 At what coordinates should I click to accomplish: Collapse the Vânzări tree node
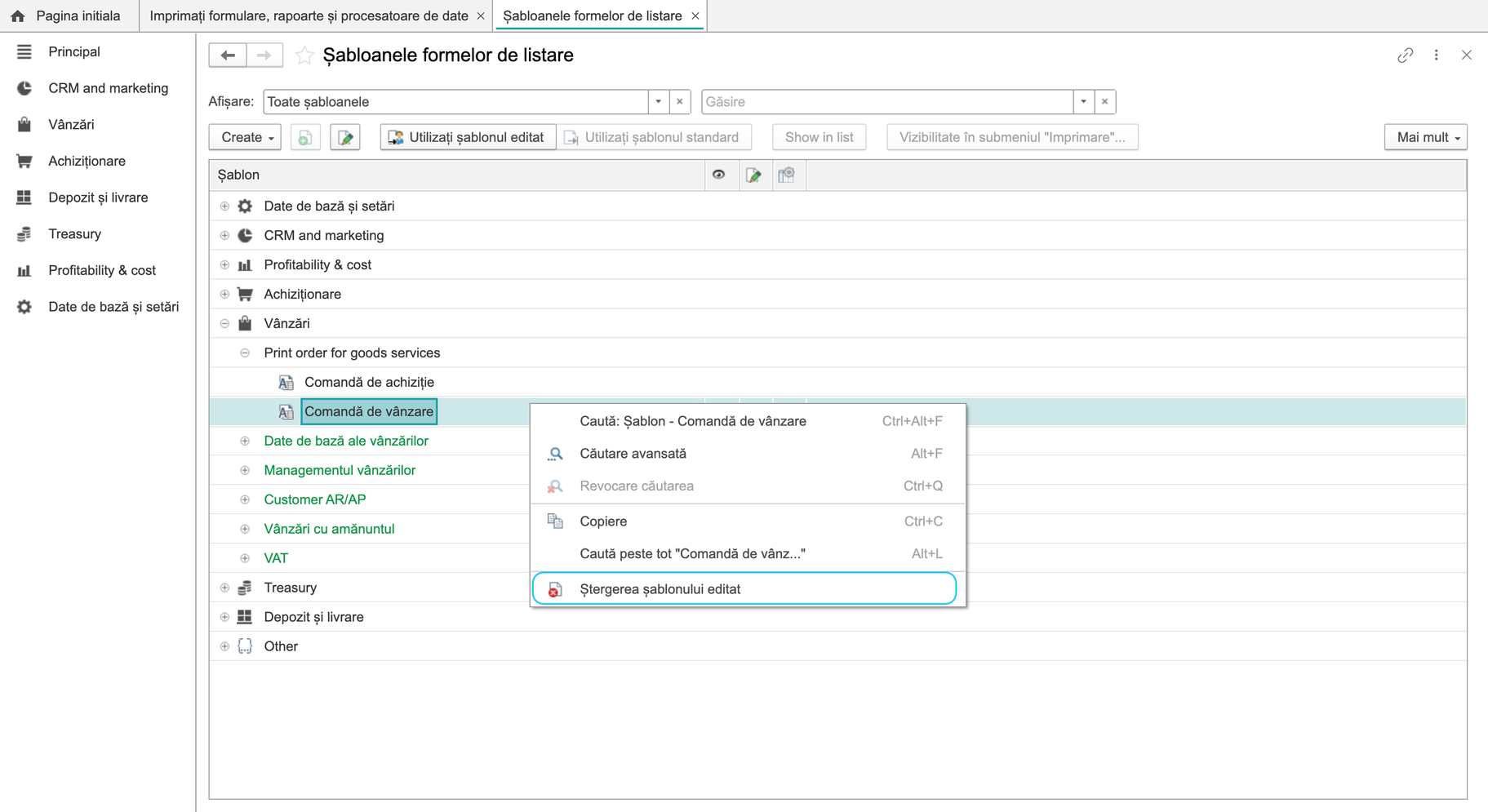[x=224, y=324]
